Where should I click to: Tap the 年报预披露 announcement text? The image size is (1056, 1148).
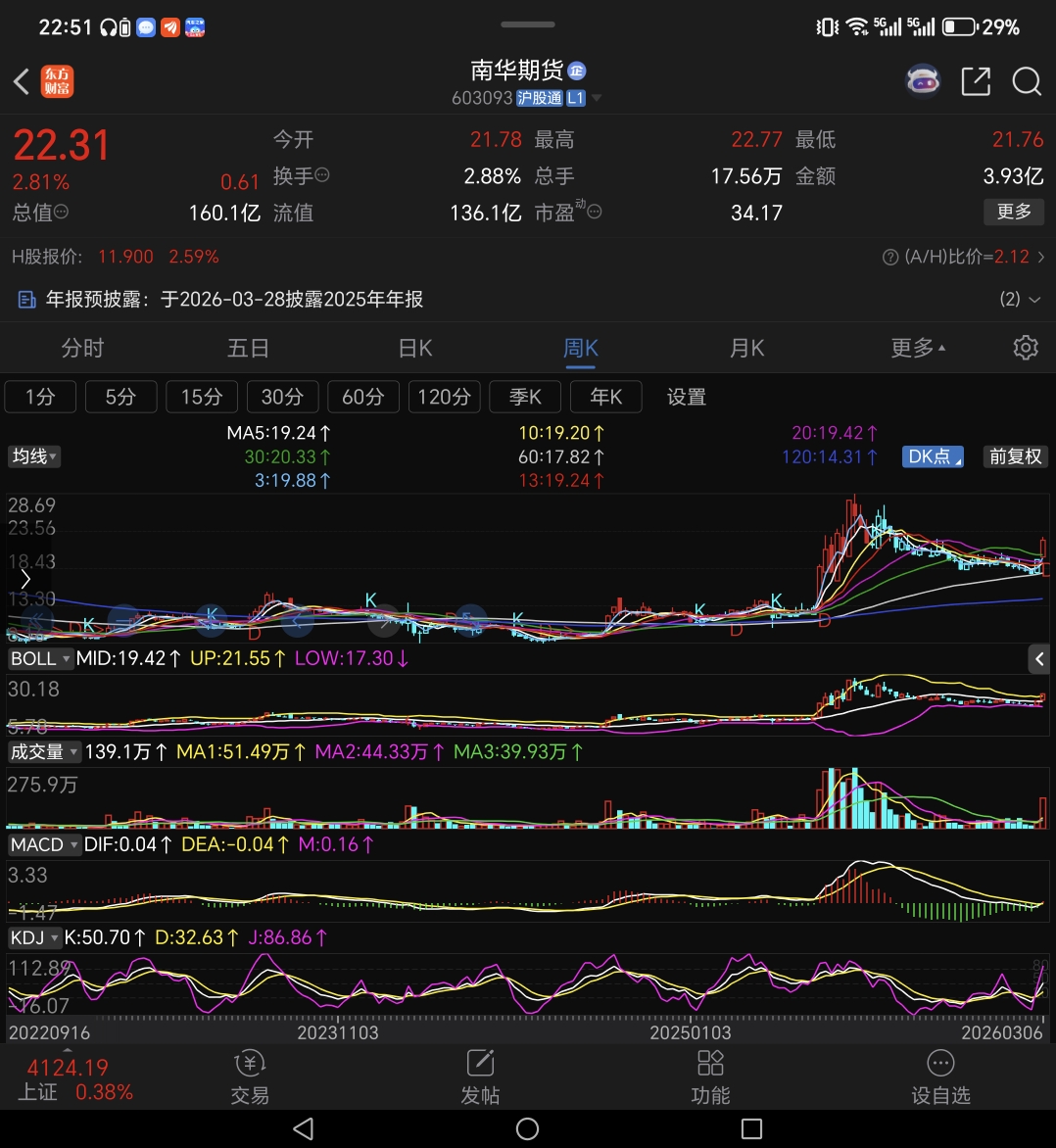coord(234,300)
